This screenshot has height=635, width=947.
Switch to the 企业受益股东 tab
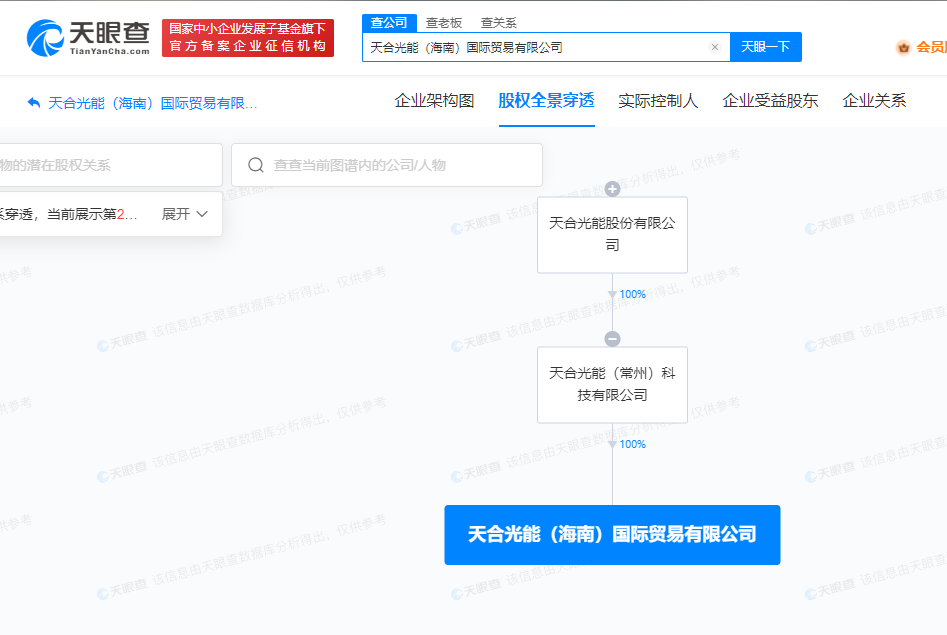click(770, 100)
